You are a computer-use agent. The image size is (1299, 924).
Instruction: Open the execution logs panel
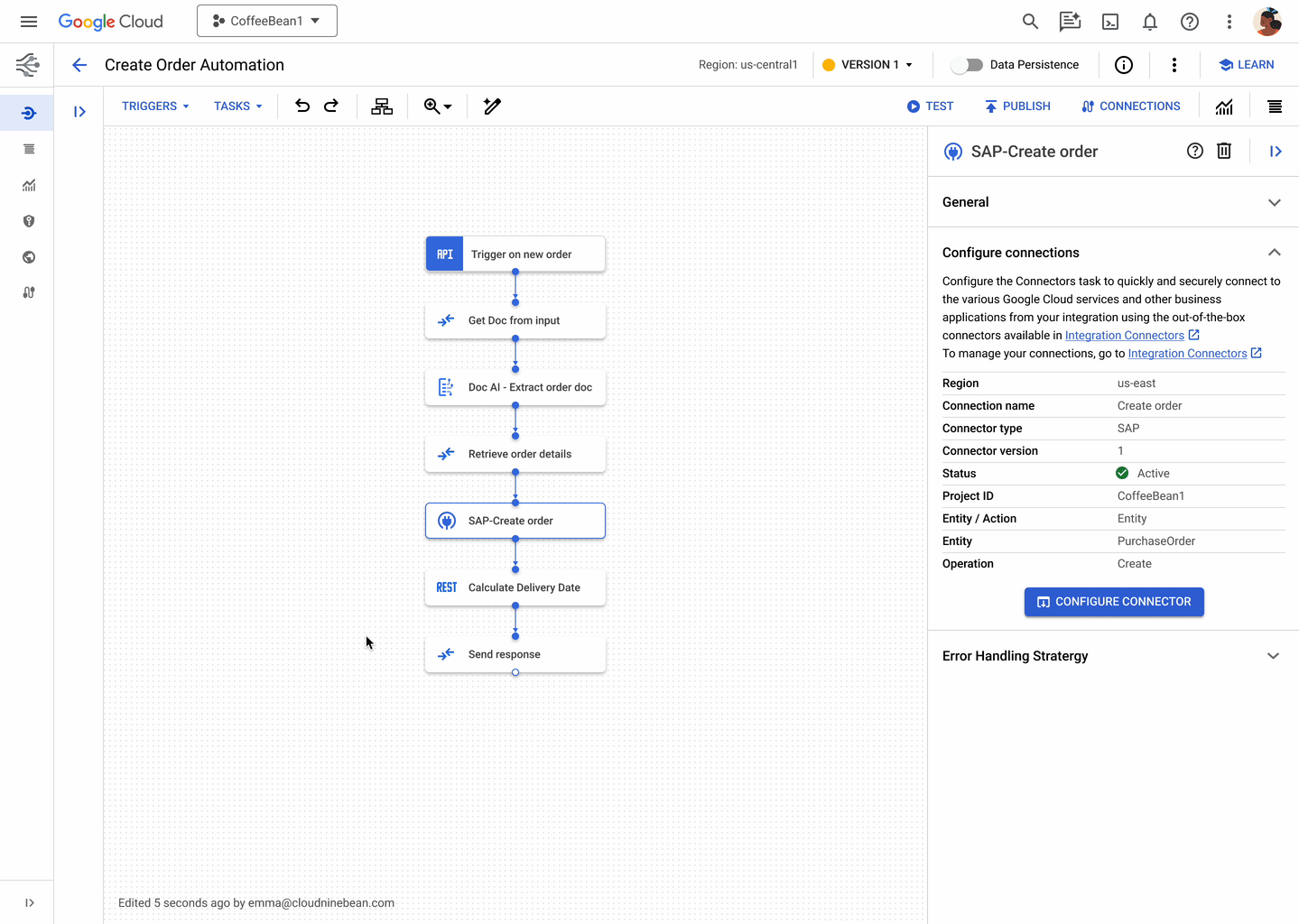click(x=1275, y=106)
